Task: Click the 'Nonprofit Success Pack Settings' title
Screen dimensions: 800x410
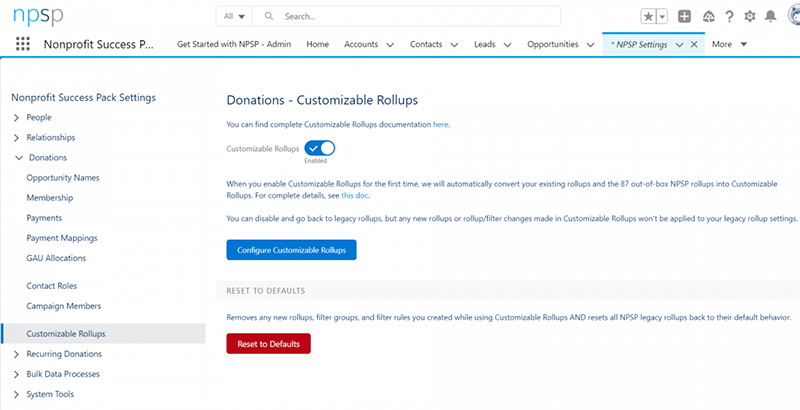Action: pos(84,97)
